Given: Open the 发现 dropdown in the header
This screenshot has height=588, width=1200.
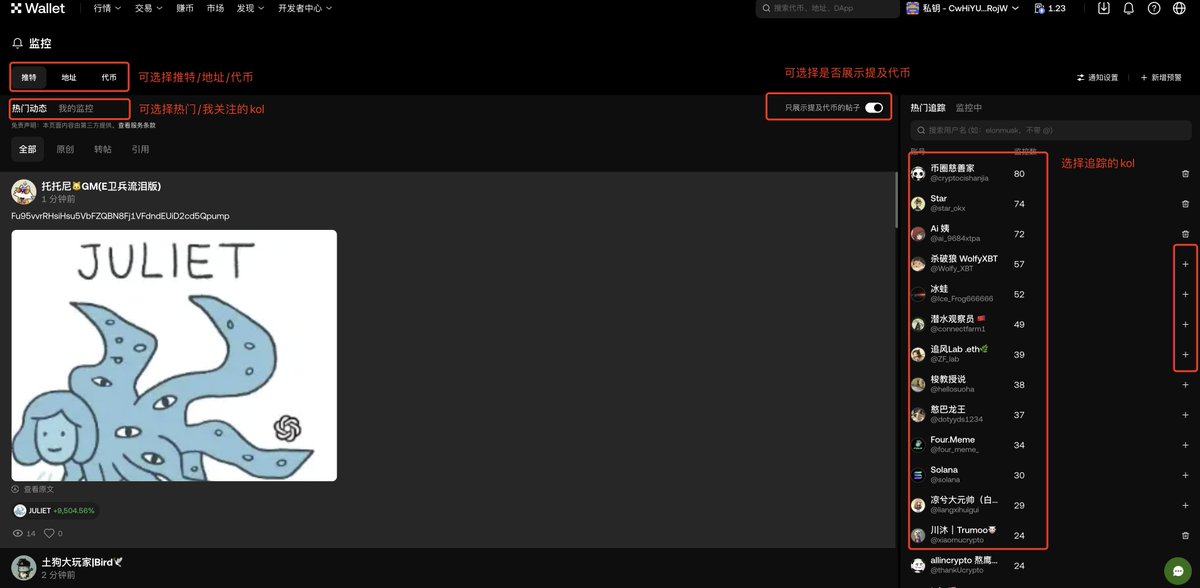Looking at the screenshot, I should tap(251, 8).
